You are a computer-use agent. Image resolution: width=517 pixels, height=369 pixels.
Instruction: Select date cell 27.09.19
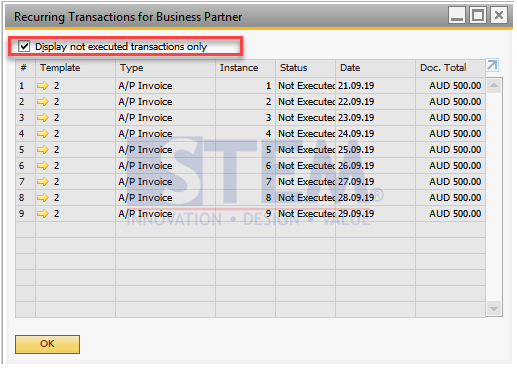[x=375, y=182]
